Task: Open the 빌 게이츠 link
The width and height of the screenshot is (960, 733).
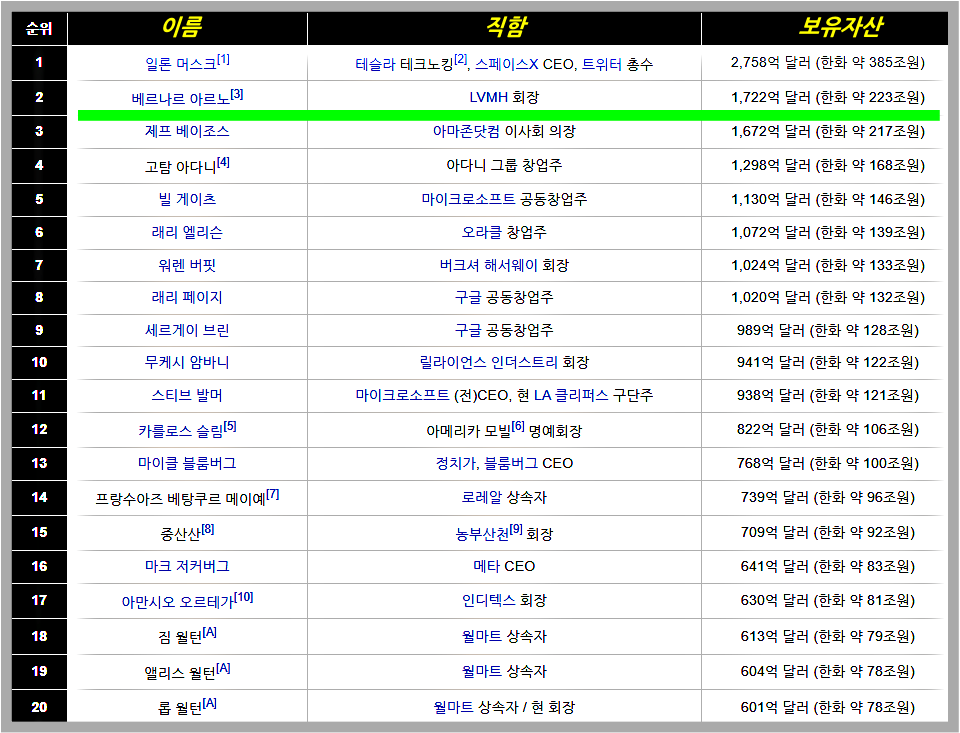Action: pos(187,199)
